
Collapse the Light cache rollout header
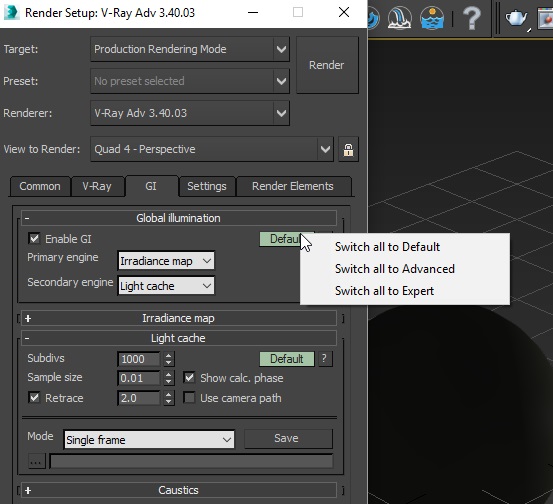[178, 338]
